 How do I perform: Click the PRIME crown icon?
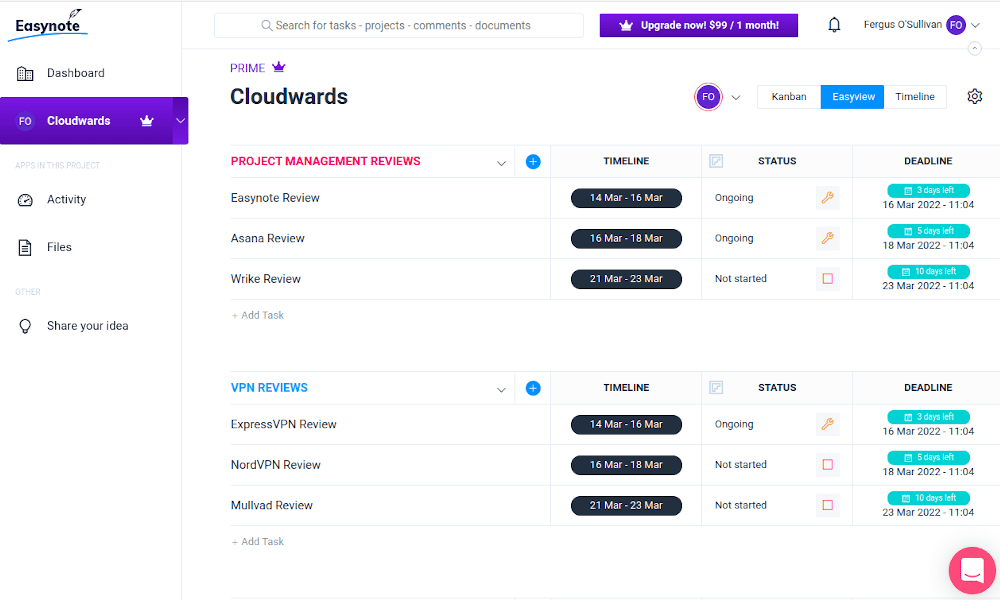tap(279, 67)
